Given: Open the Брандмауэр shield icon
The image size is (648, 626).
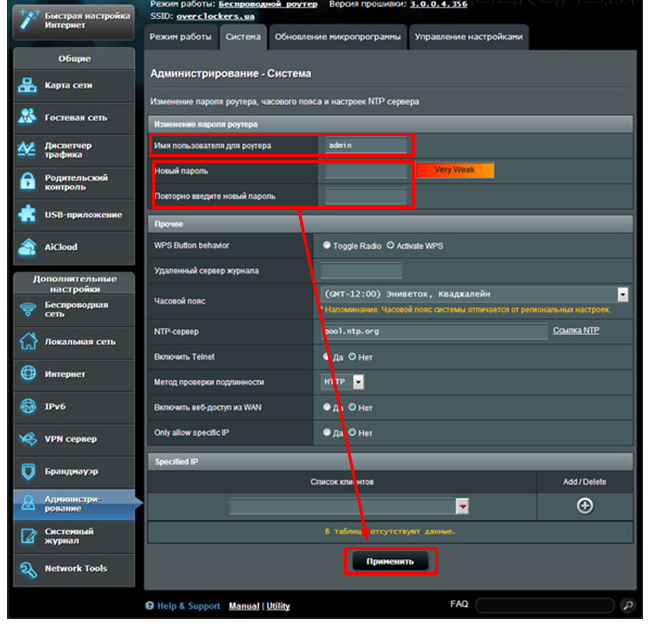Looking at the screenshot, I should click(x=28, y=471).
